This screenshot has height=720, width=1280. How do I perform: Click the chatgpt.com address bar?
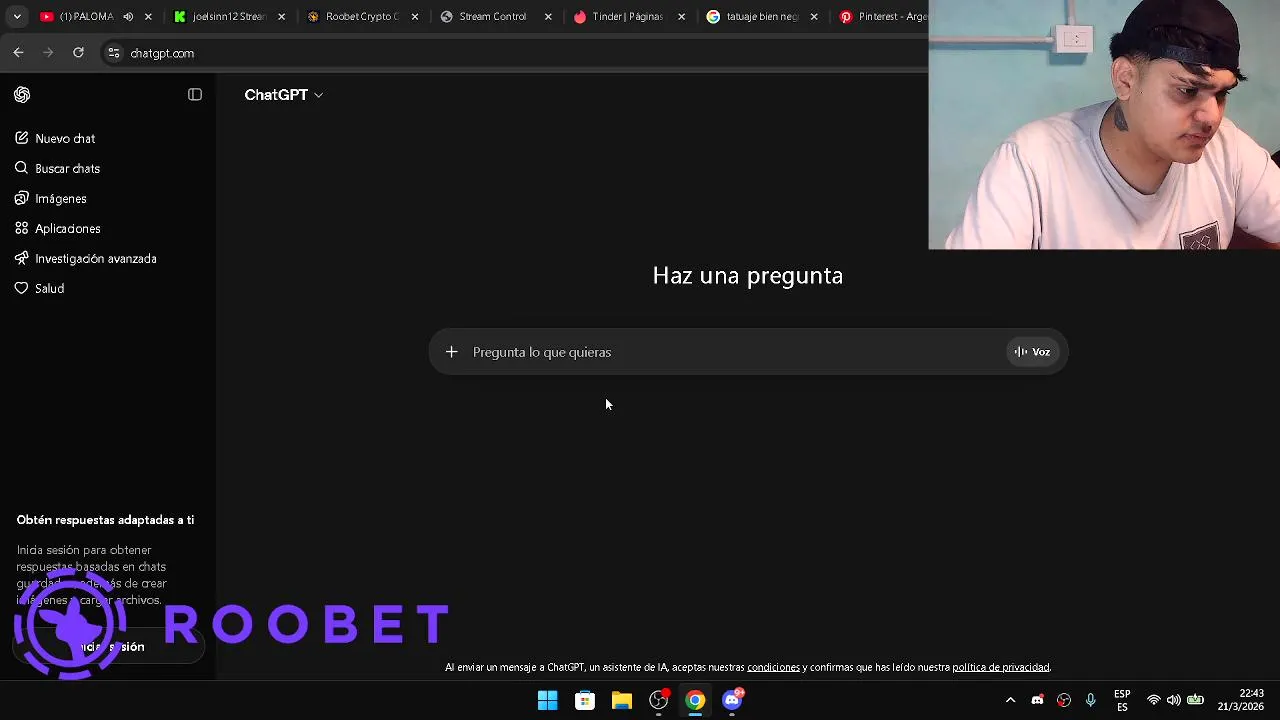515,53
